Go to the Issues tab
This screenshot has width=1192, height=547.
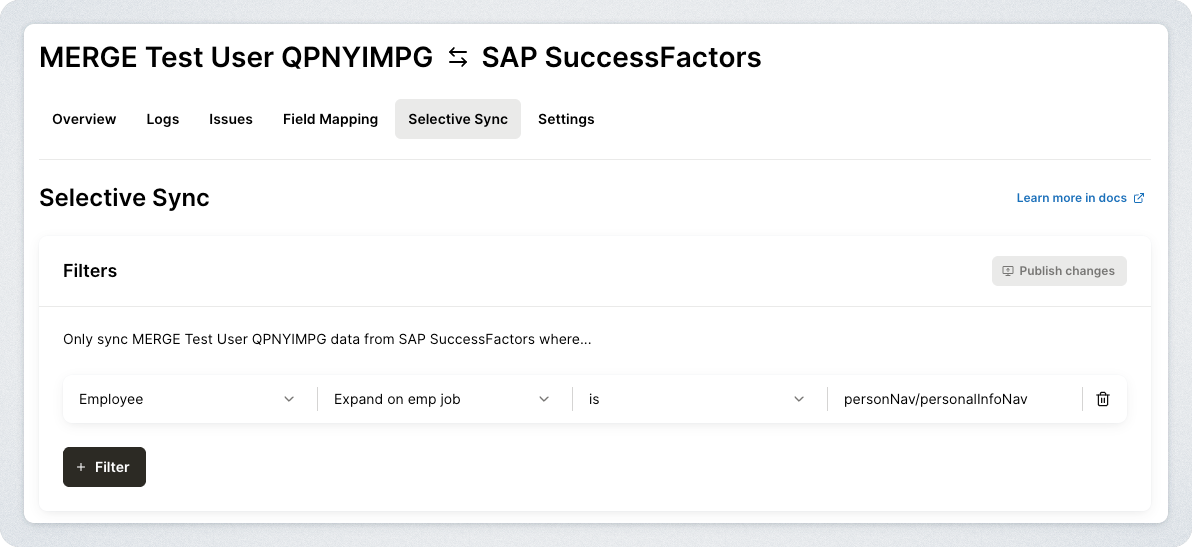231,119
